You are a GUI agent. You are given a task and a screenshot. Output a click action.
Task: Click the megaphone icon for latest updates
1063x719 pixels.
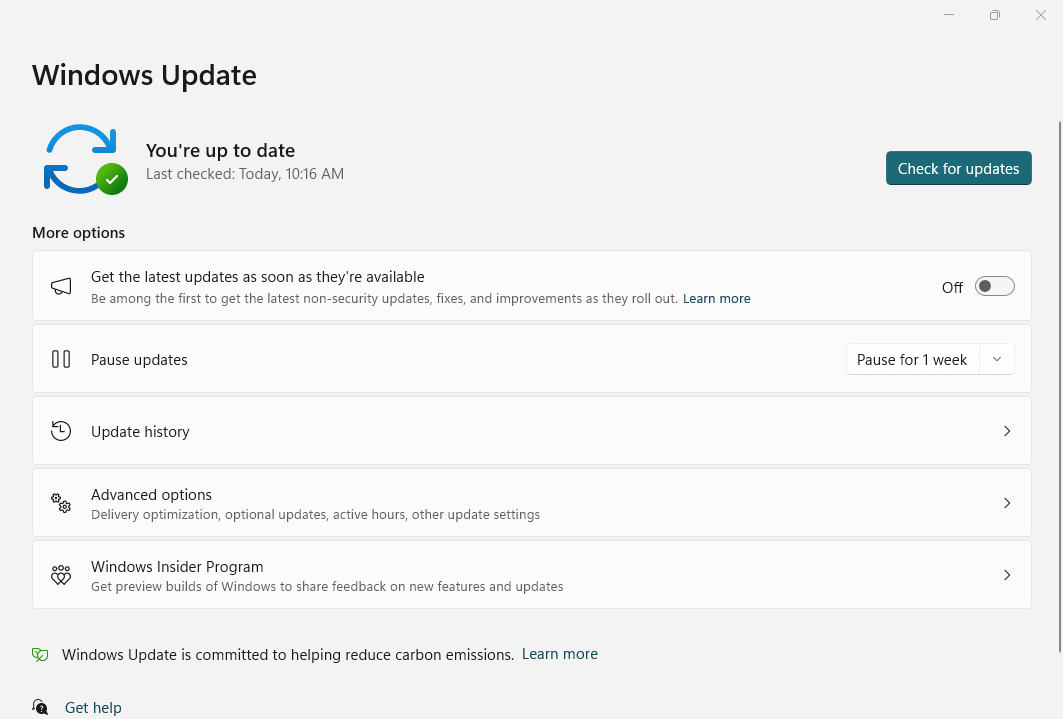point(61,287)
